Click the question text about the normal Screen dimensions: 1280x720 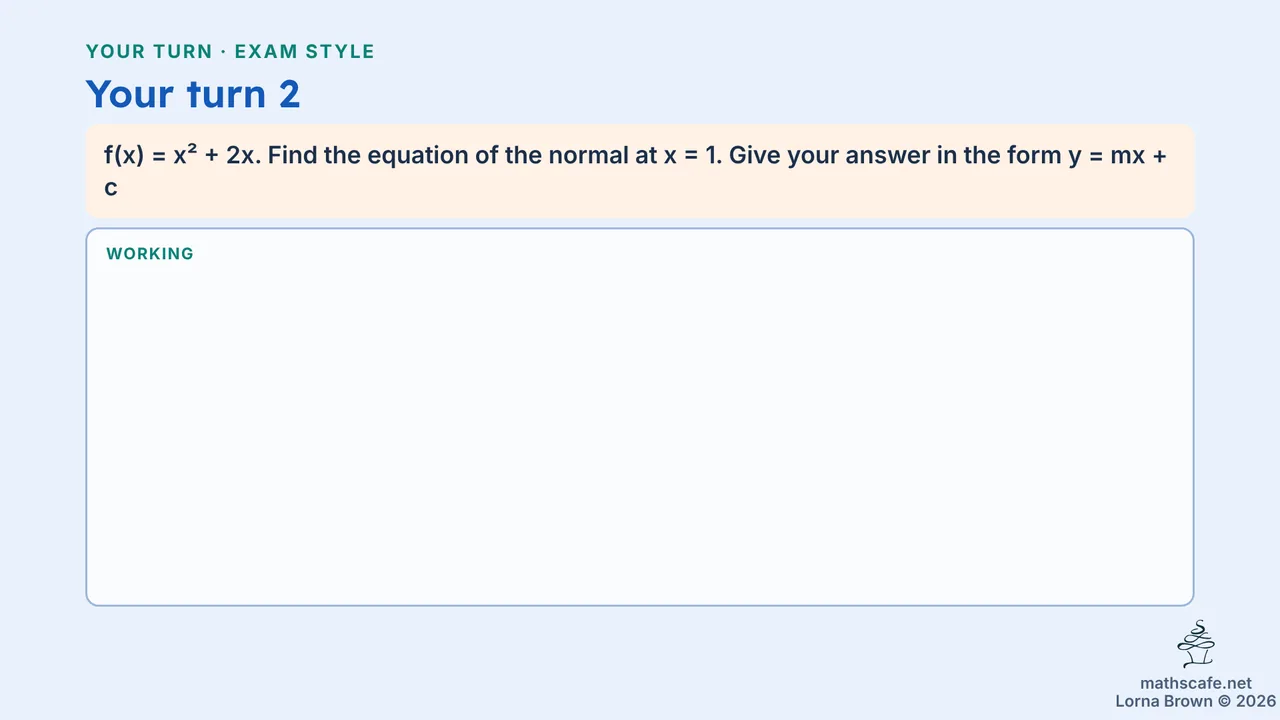635,171
